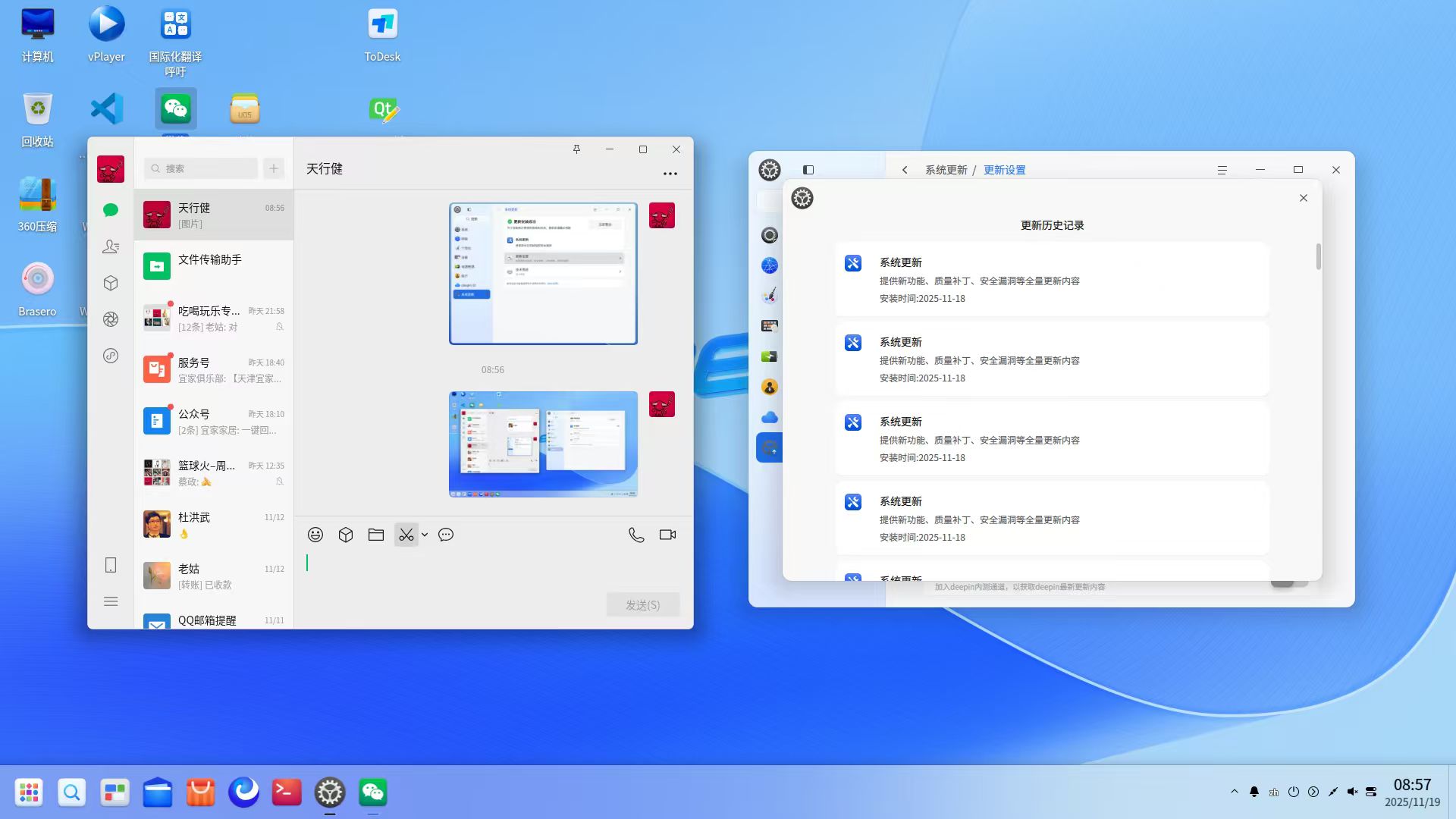Open the Terminal from the dock

(x=287, y=792)
